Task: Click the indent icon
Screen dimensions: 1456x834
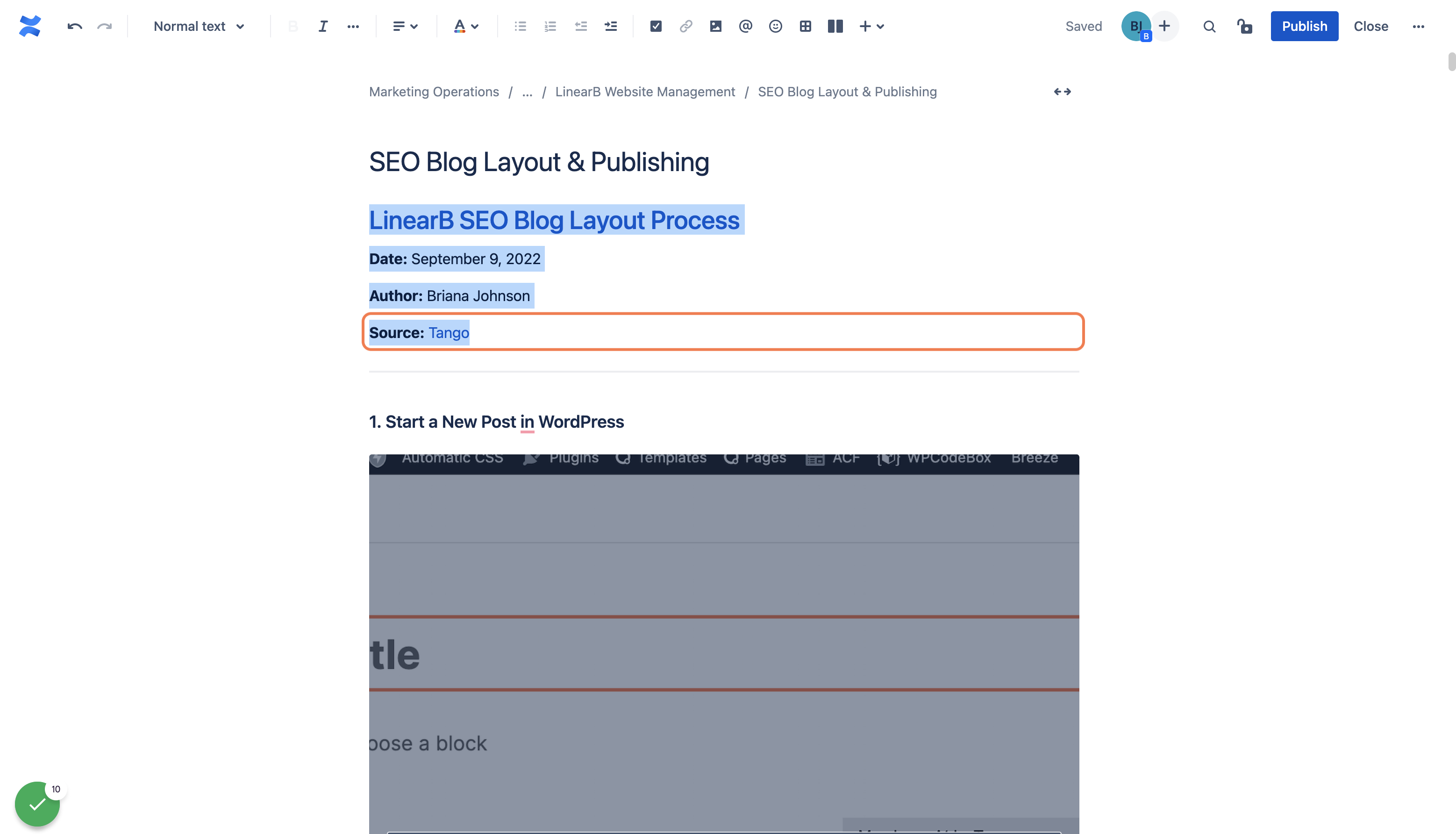Action: pos(611,26)
